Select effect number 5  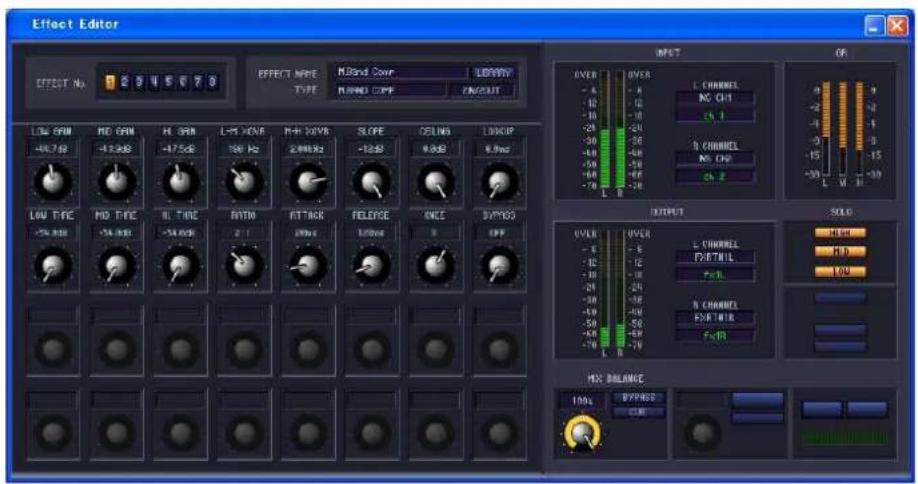(168, 82)
